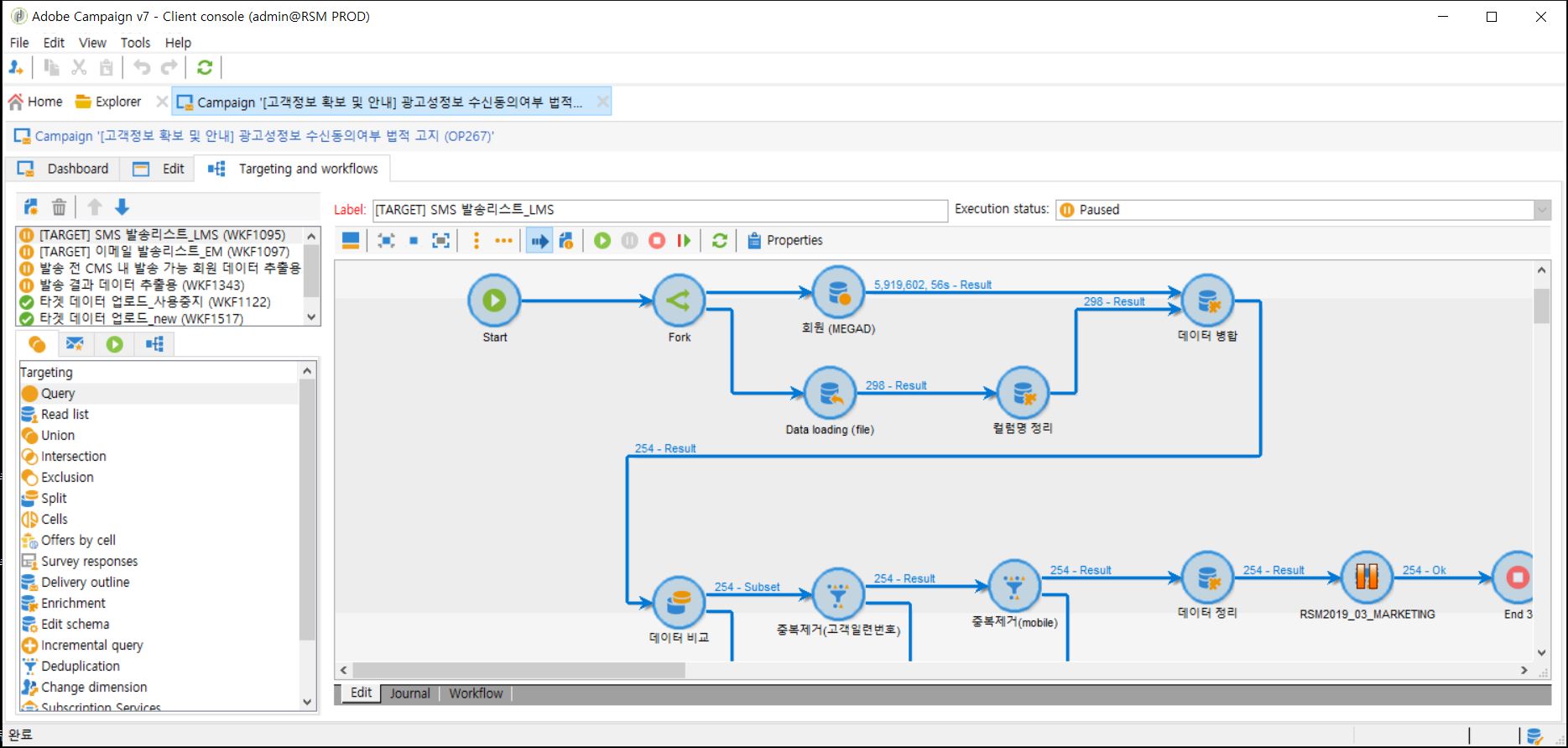Select the 컬럼명 정리 enrichment node
The image size is (1568, 748).
tap(1023, 393)
